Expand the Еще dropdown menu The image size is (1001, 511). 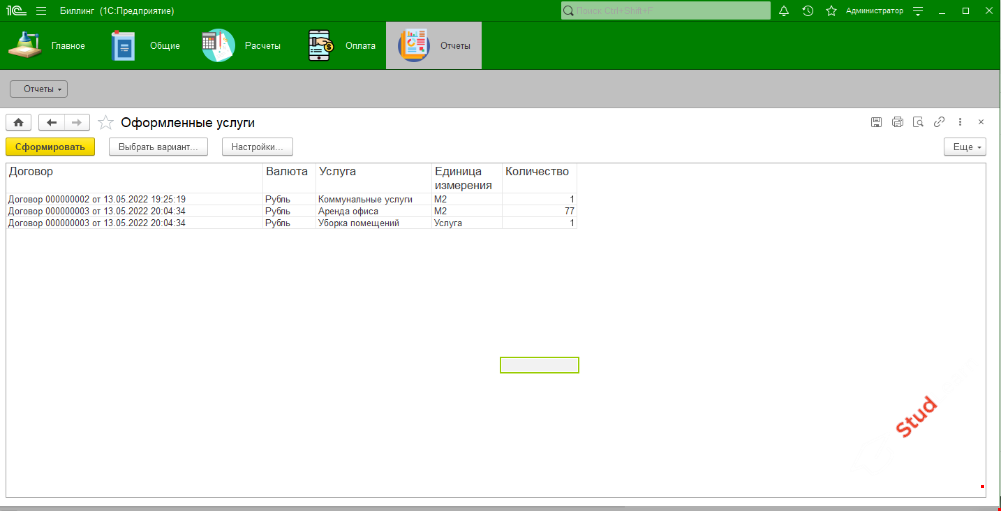[x=965, y=147]
